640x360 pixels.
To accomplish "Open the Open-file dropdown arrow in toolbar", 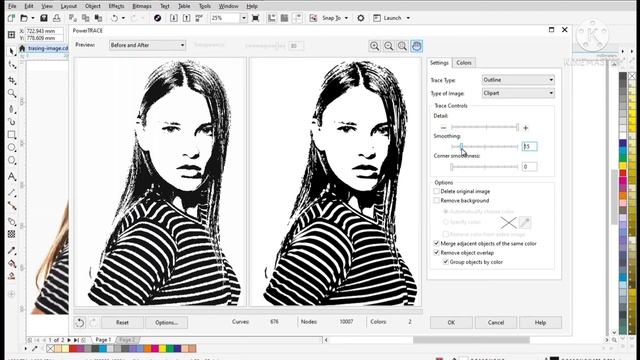I will click(x=33, y=18).
